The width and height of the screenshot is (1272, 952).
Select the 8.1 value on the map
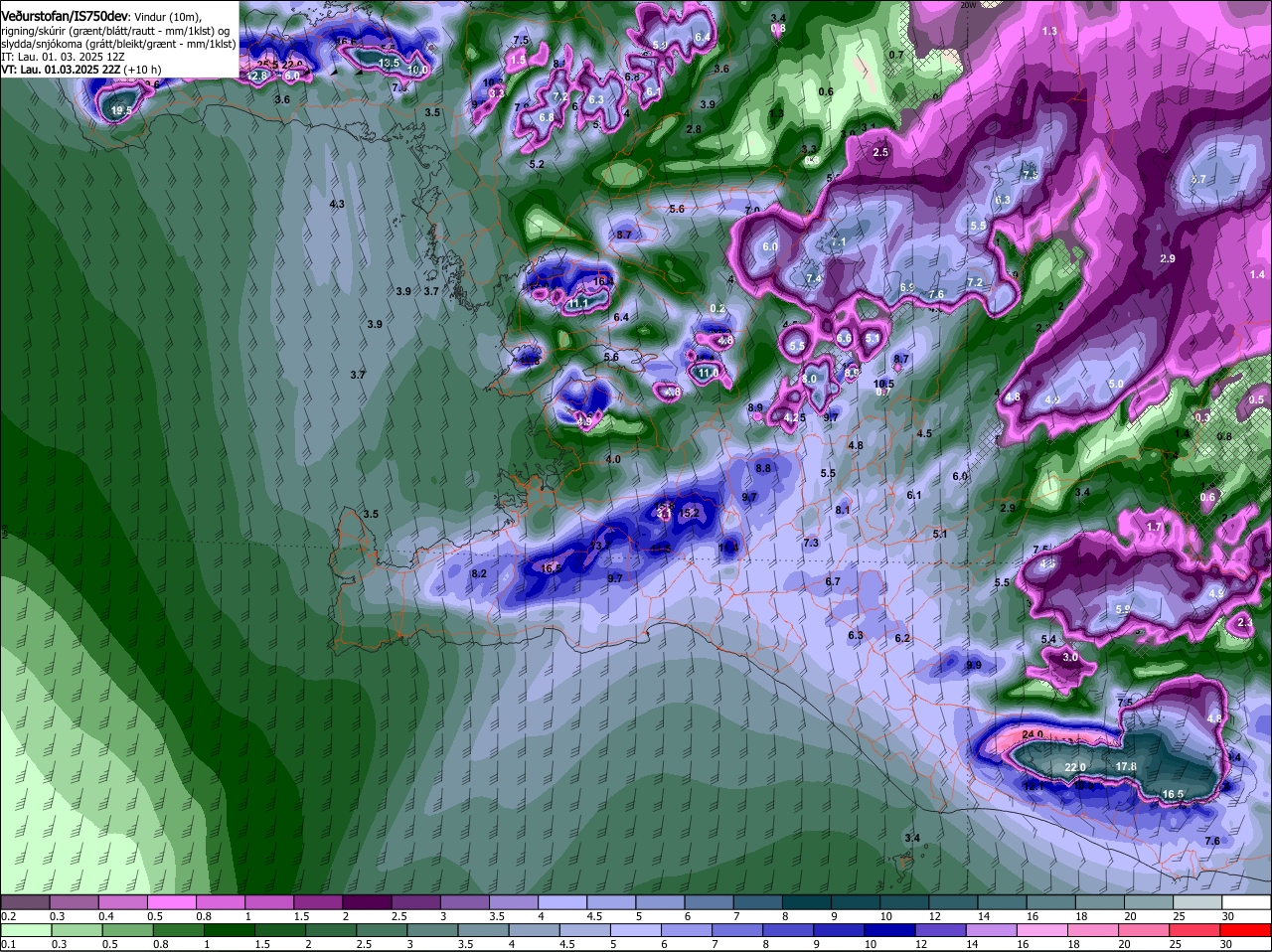843,510
